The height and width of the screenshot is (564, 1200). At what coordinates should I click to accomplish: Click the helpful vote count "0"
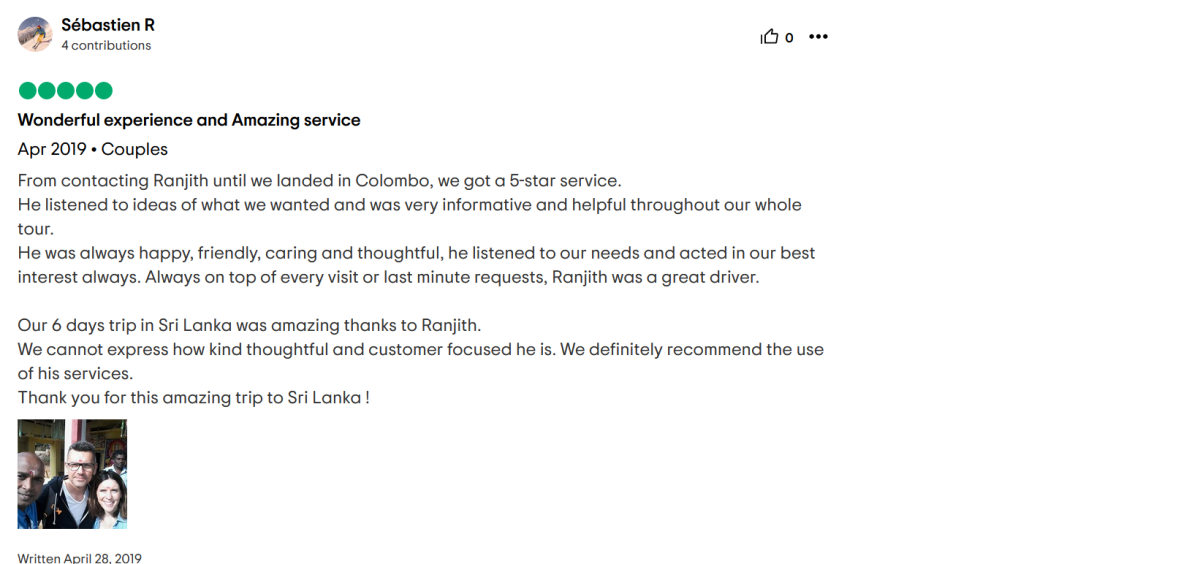click(x=789, y=38)
